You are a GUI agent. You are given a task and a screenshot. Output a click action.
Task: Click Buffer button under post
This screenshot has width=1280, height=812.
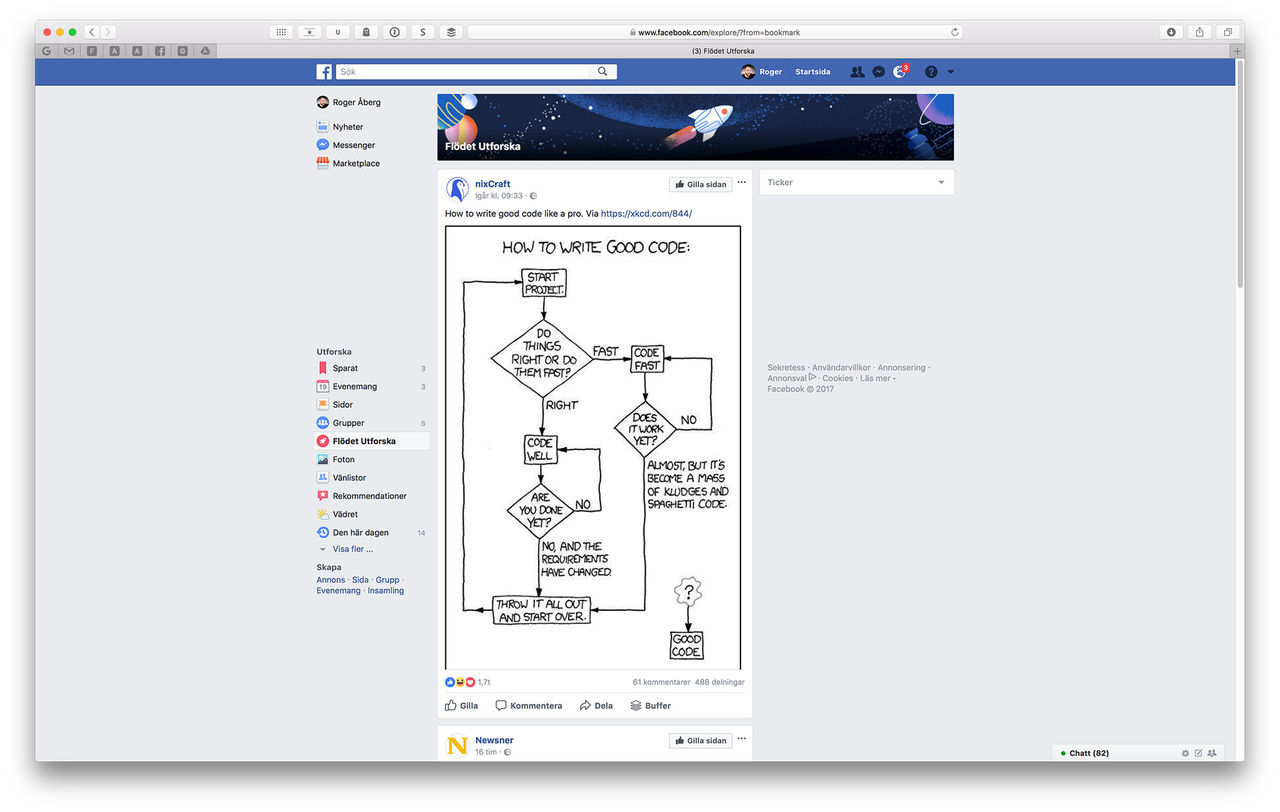click(650, 705)
